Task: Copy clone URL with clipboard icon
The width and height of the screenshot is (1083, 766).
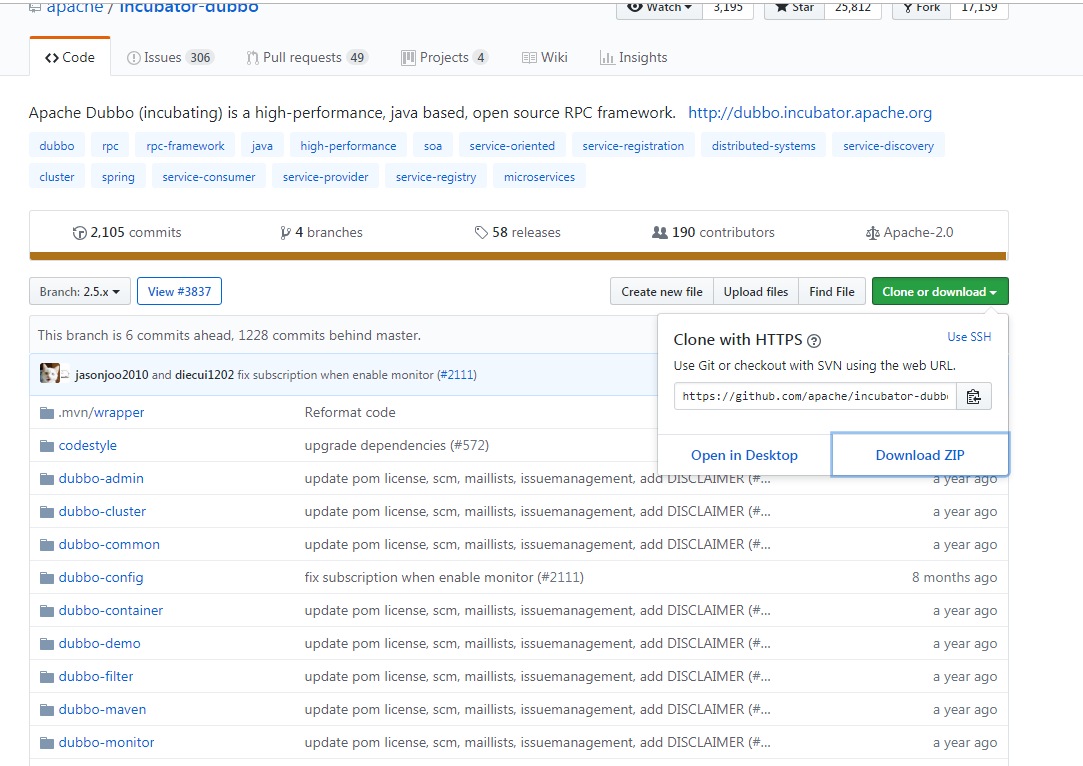Action: coord(974,396)
